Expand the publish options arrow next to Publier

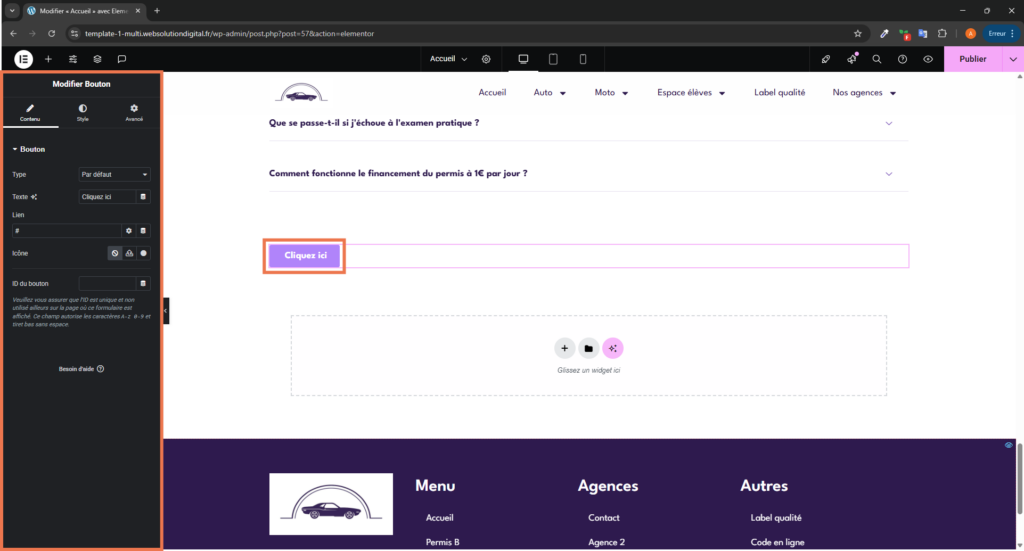[1013, 59]
